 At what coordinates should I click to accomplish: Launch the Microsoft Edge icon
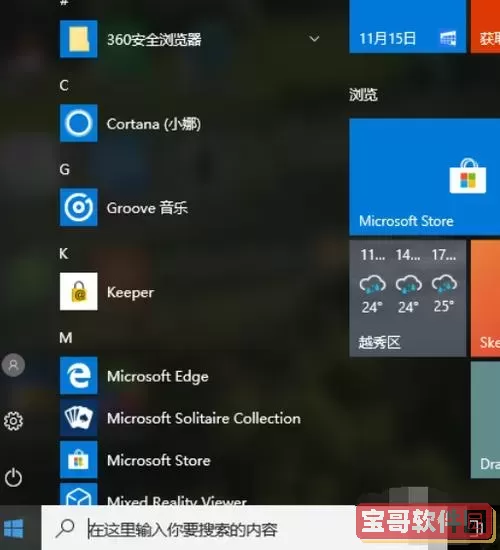pos(79,376)
